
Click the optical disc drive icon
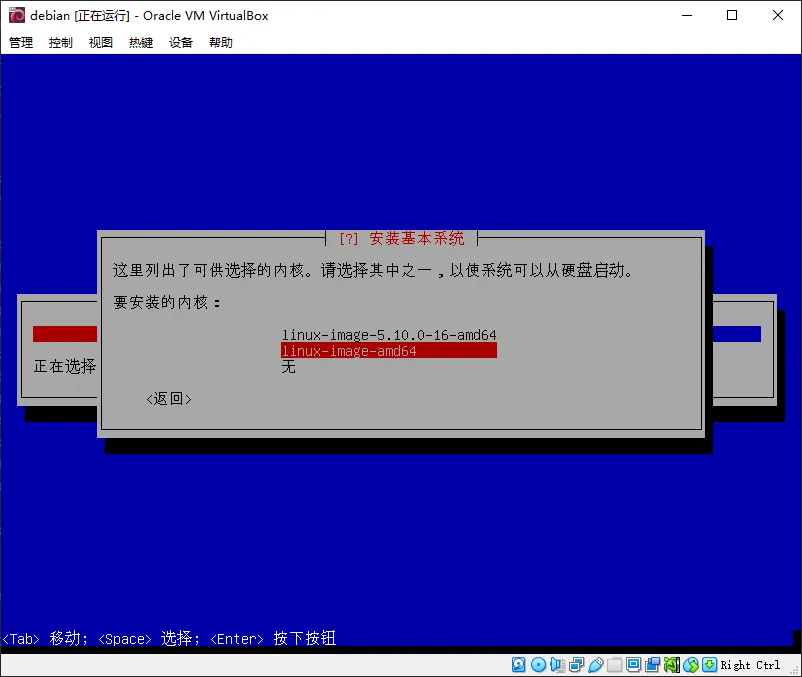pos(538,665)
